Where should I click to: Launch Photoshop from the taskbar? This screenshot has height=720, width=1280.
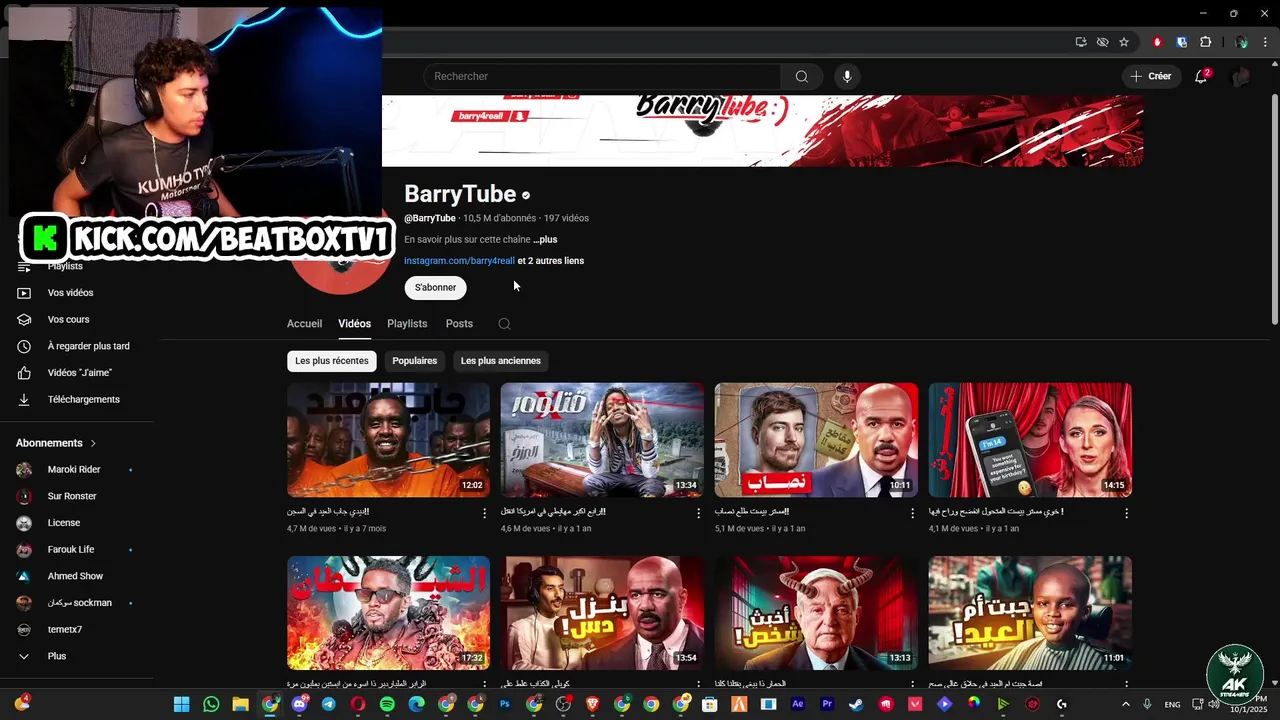coord(504,704)
